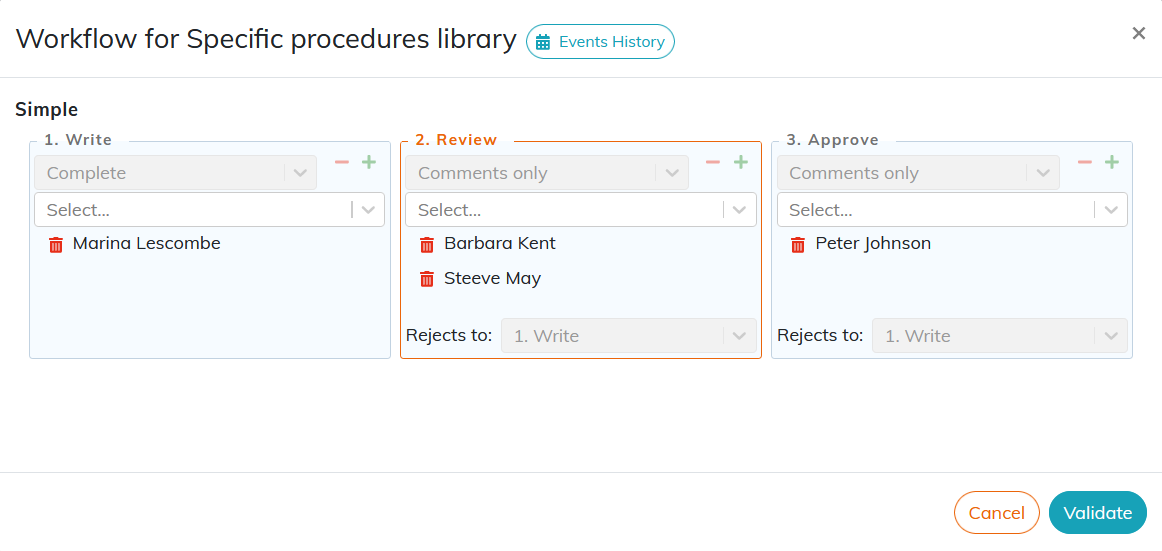
Task: Click the minus icon in Review step
Action: pos(713,162)
